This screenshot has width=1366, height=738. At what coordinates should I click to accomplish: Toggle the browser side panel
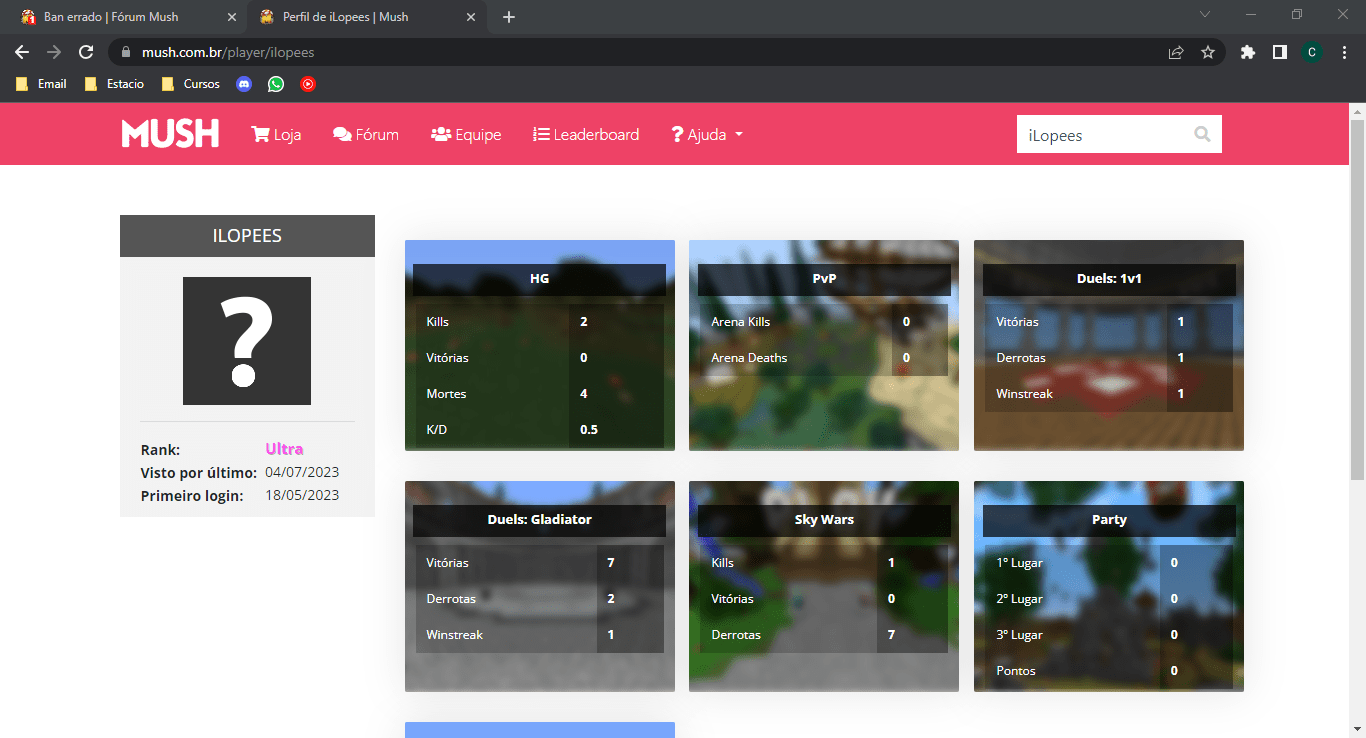[1279, 52]
